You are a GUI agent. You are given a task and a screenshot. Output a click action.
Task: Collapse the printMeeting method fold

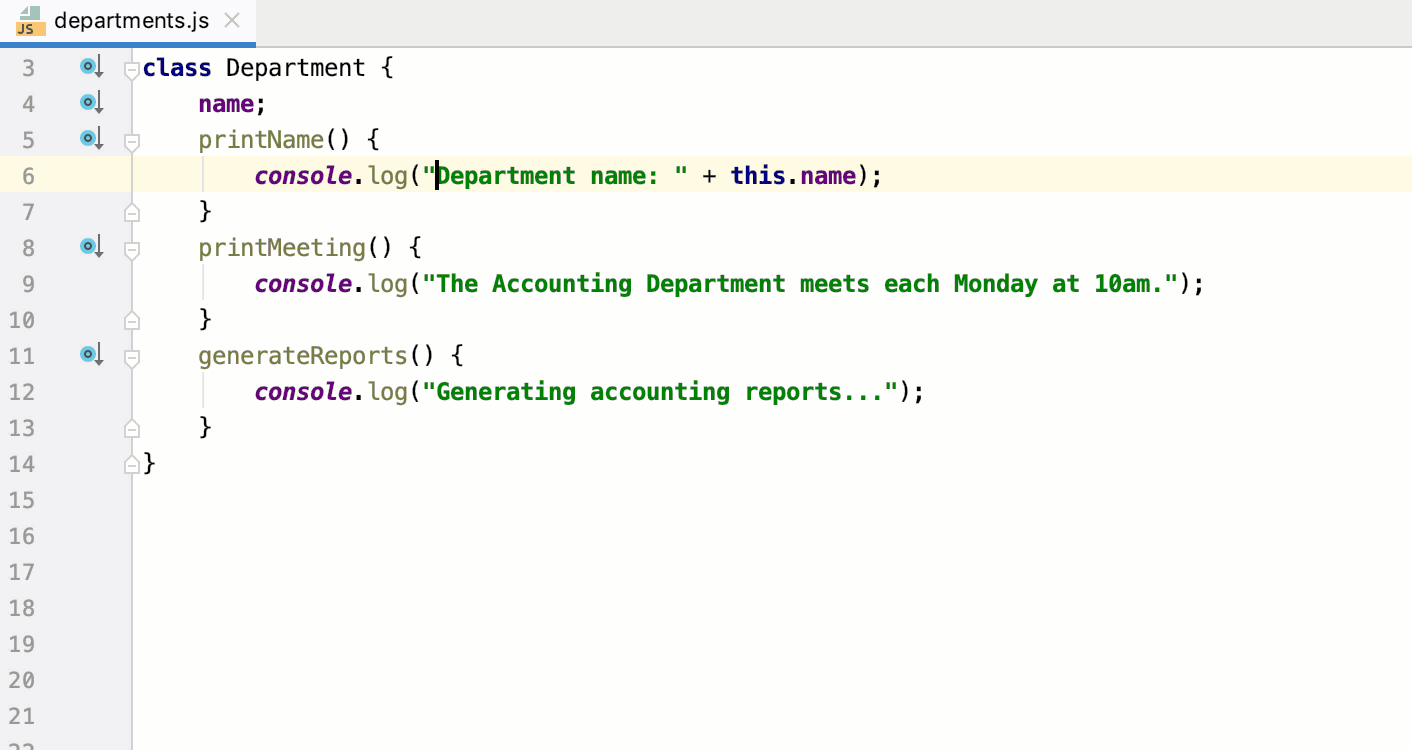[130, 247]
